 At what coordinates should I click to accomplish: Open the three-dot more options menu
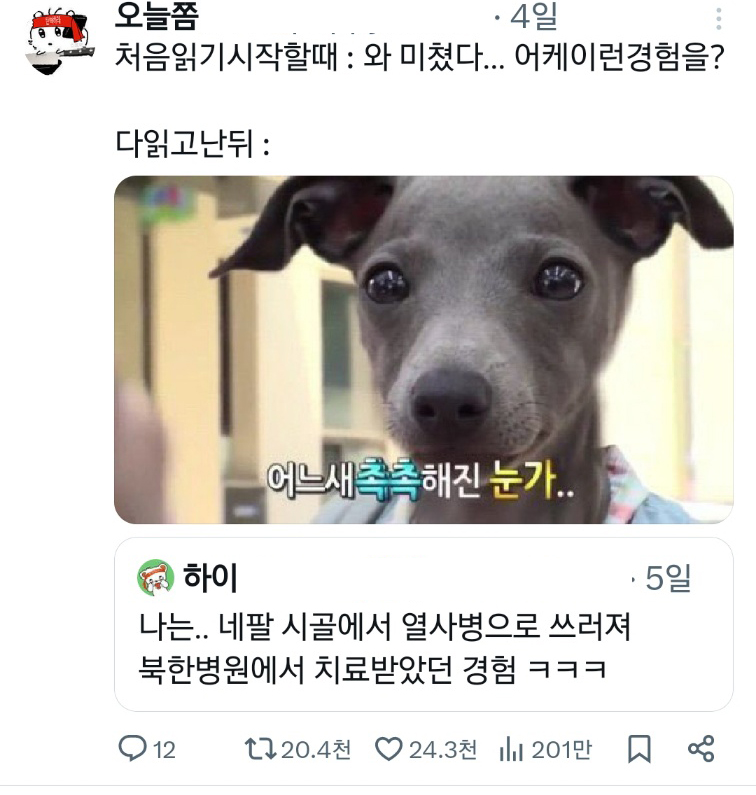718,19
